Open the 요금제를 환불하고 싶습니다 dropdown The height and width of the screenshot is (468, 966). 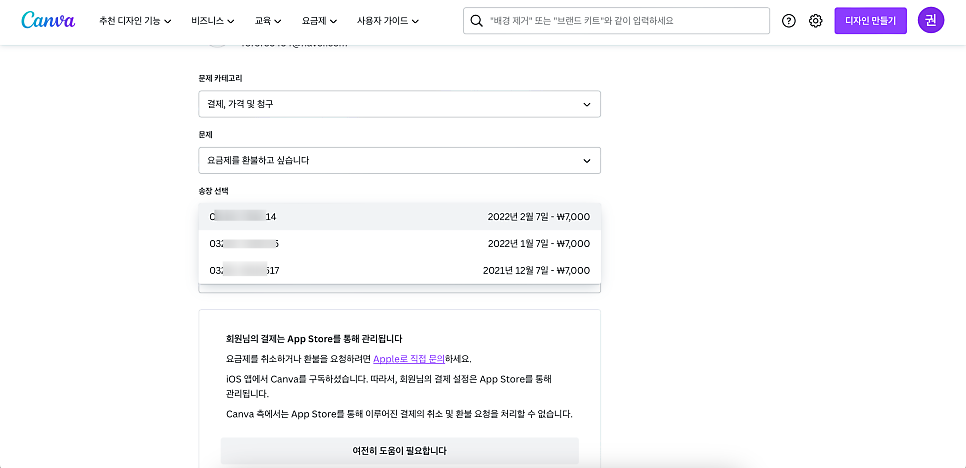(x=399, y=160)
